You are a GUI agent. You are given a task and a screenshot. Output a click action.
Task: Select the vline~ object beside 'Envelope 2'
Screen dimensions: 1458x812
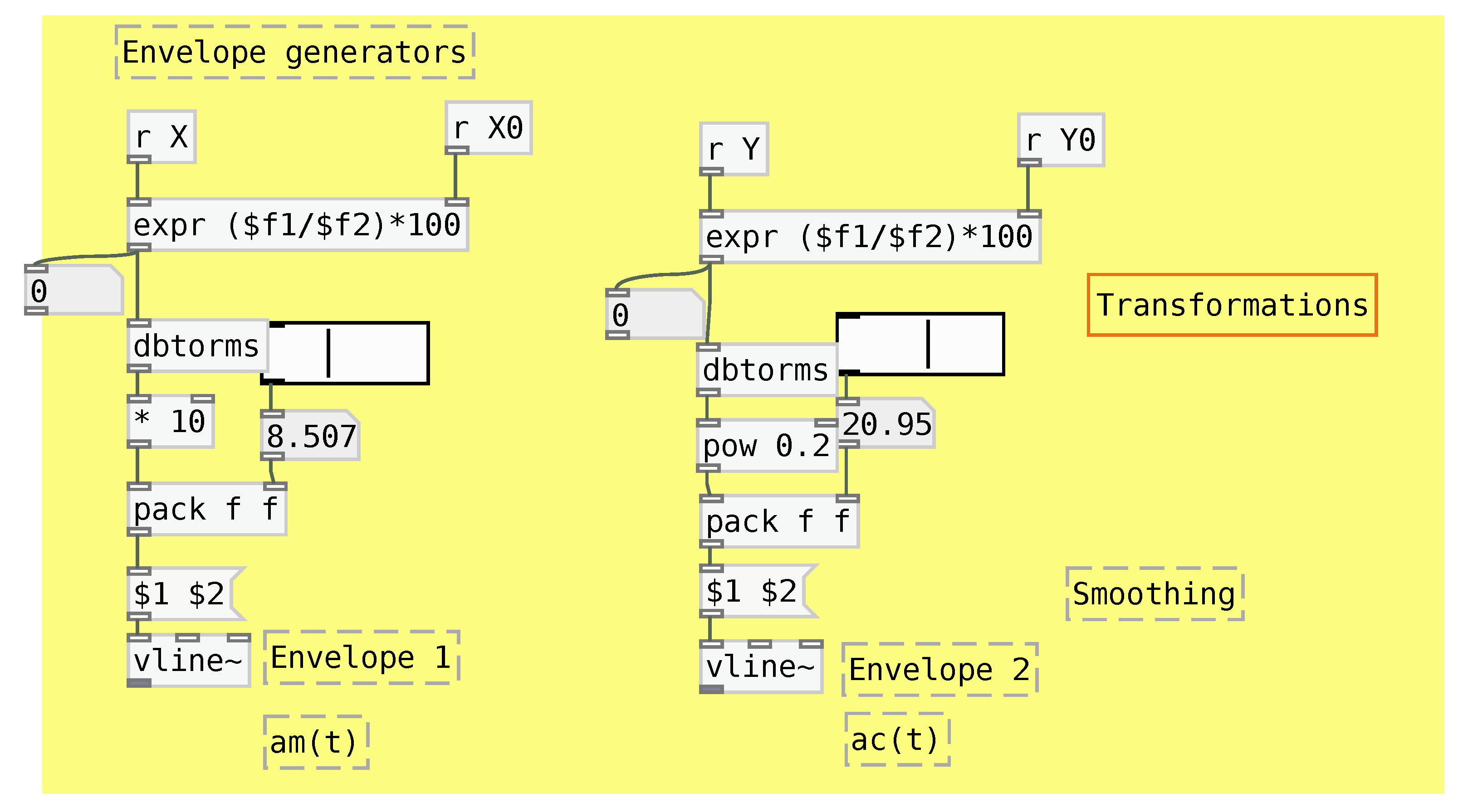(761, 667)
